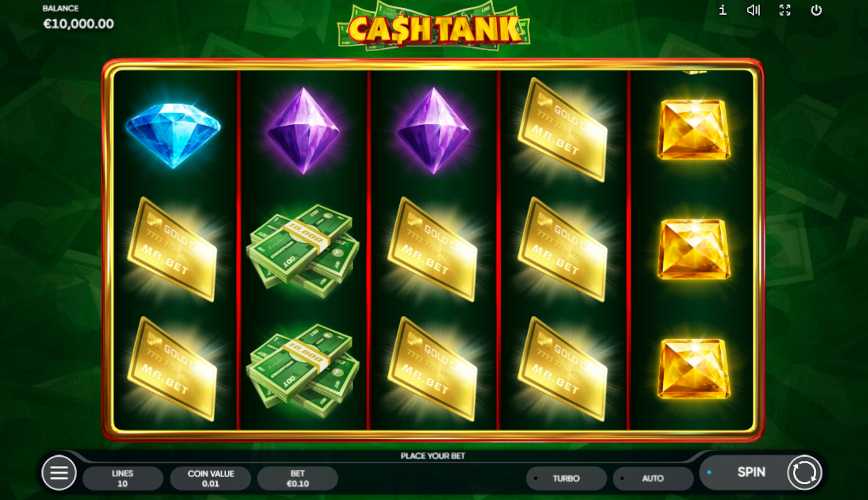Click the power exit icon

816,10
